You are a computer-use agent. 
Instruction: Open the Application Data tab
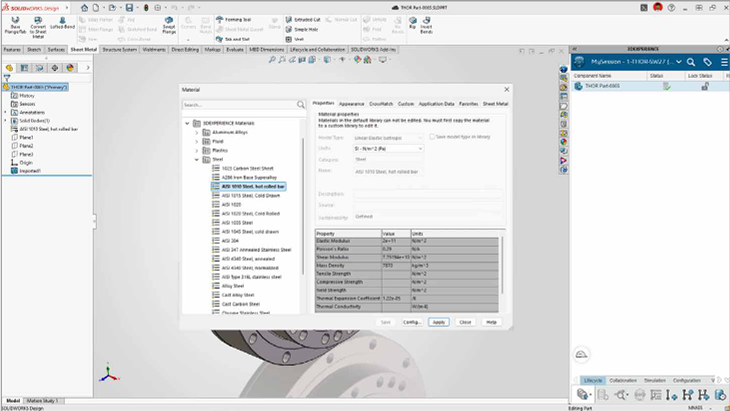[x=436, y=104]
